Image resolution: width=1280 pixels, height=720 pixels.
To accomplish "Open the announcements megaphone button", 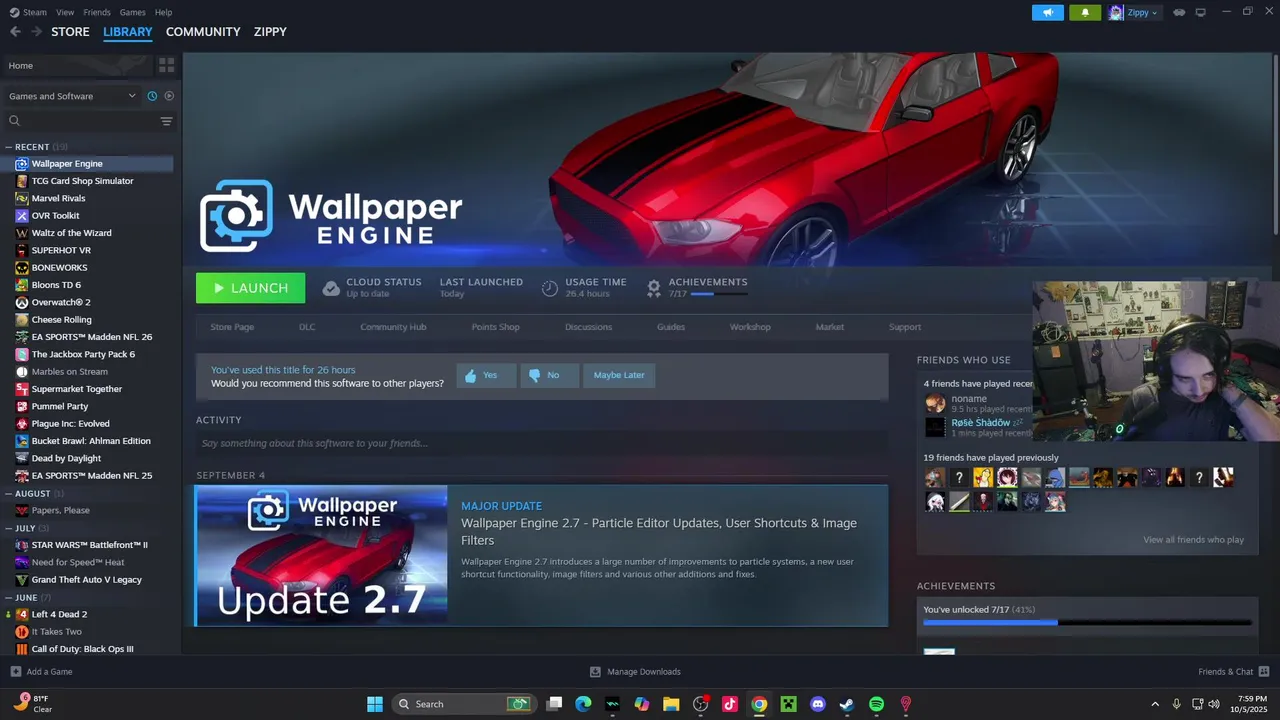I will click(1048, 12).
